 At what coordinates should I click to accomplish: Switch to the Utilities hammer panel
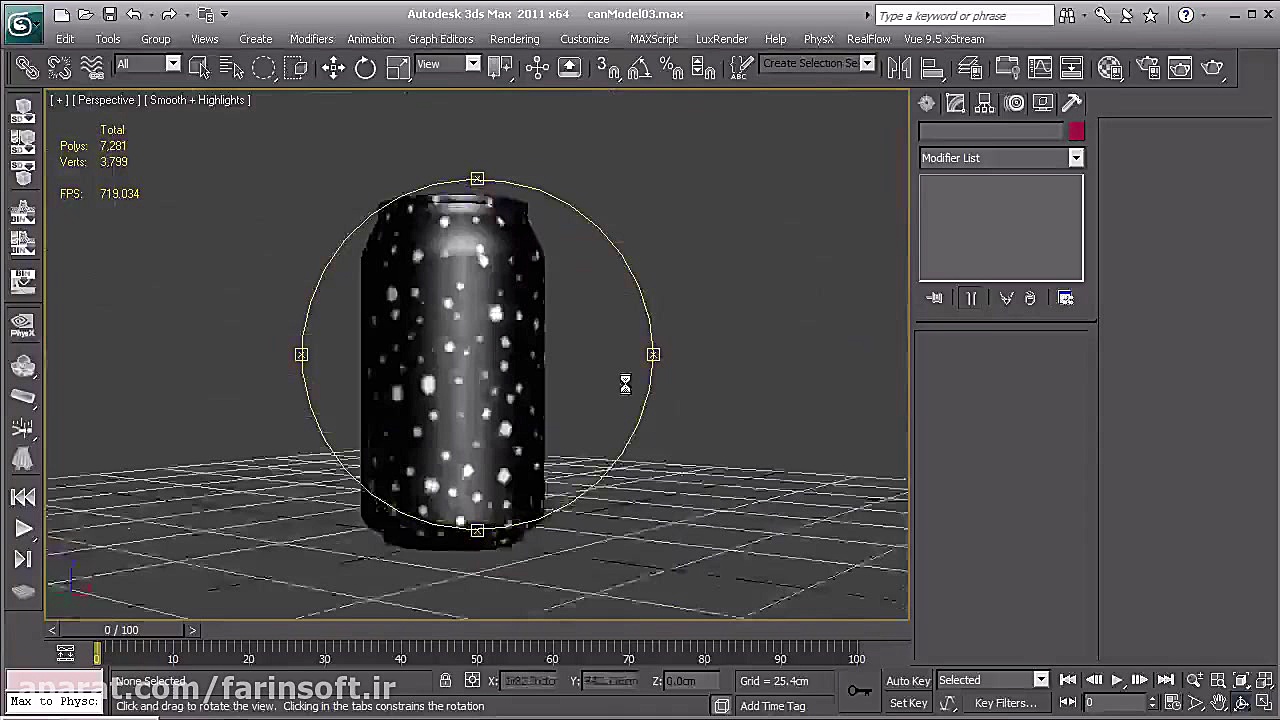[x=1072, y=103]
